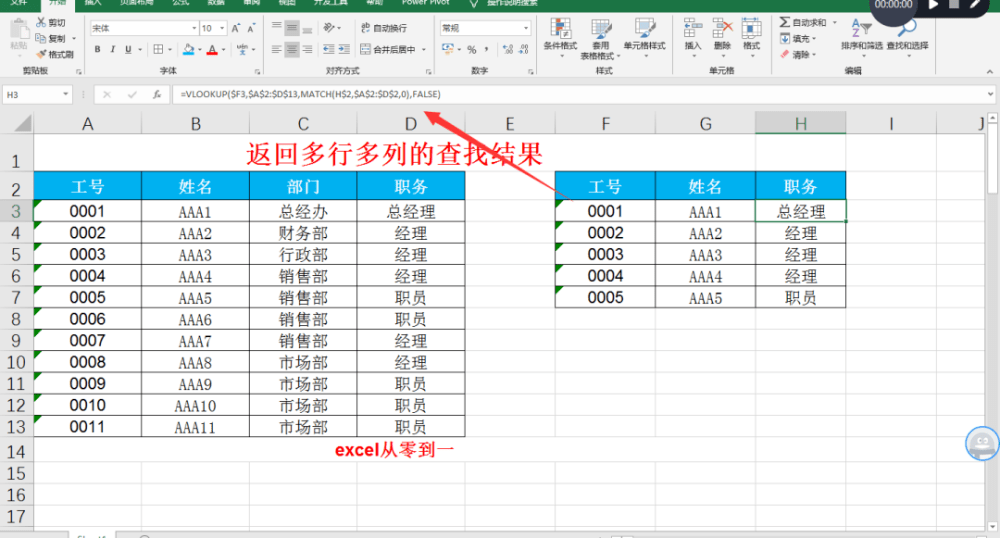Click the Increase Decimal icon
Screen dimensions: 1000x538
click(508, 49)
